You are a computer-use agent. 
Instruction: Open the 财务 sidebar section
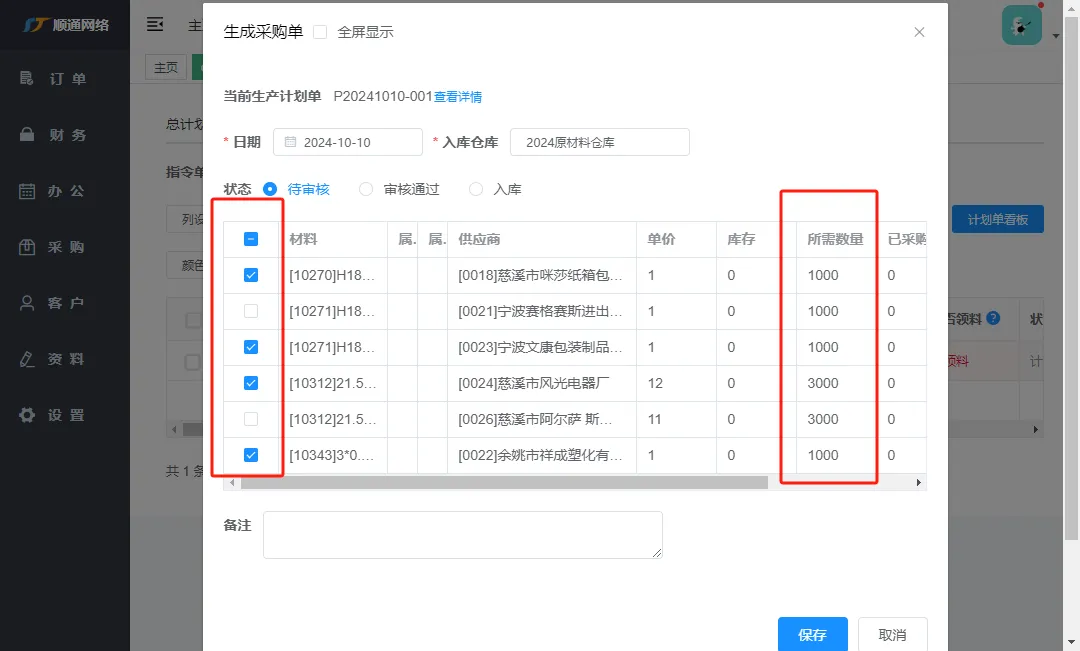(54, 134)
